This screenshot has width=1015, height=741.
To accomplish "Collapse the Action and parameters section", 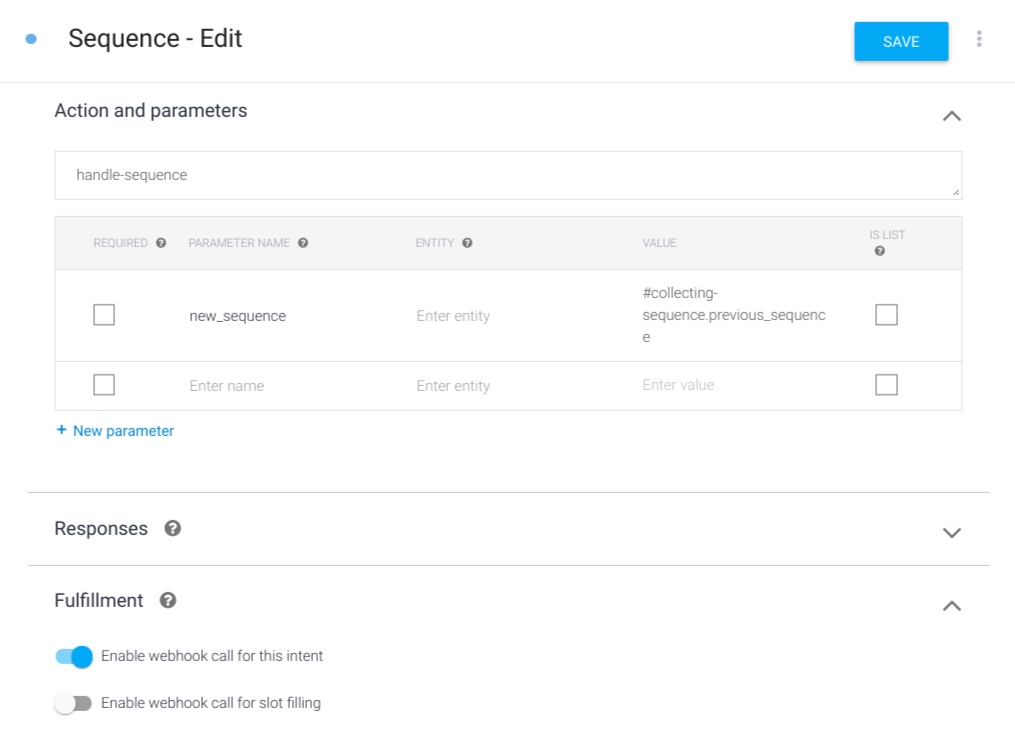I will 951,116.
